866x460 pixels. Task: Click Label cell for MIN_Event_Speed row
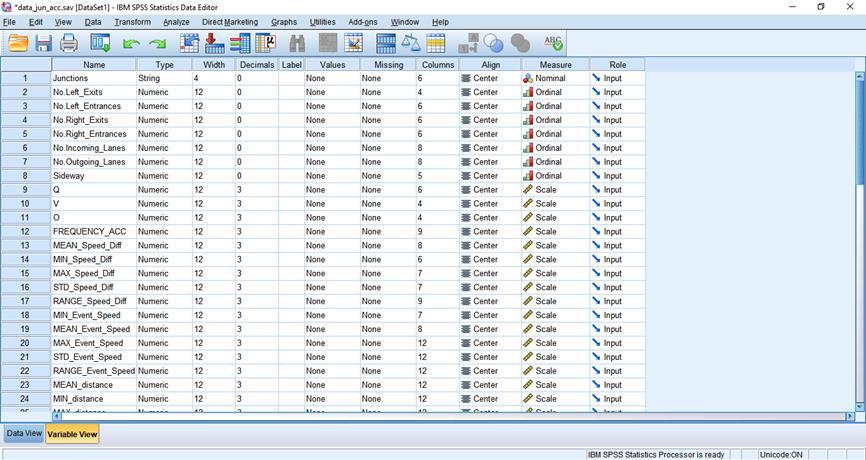[x=292, y=315]
